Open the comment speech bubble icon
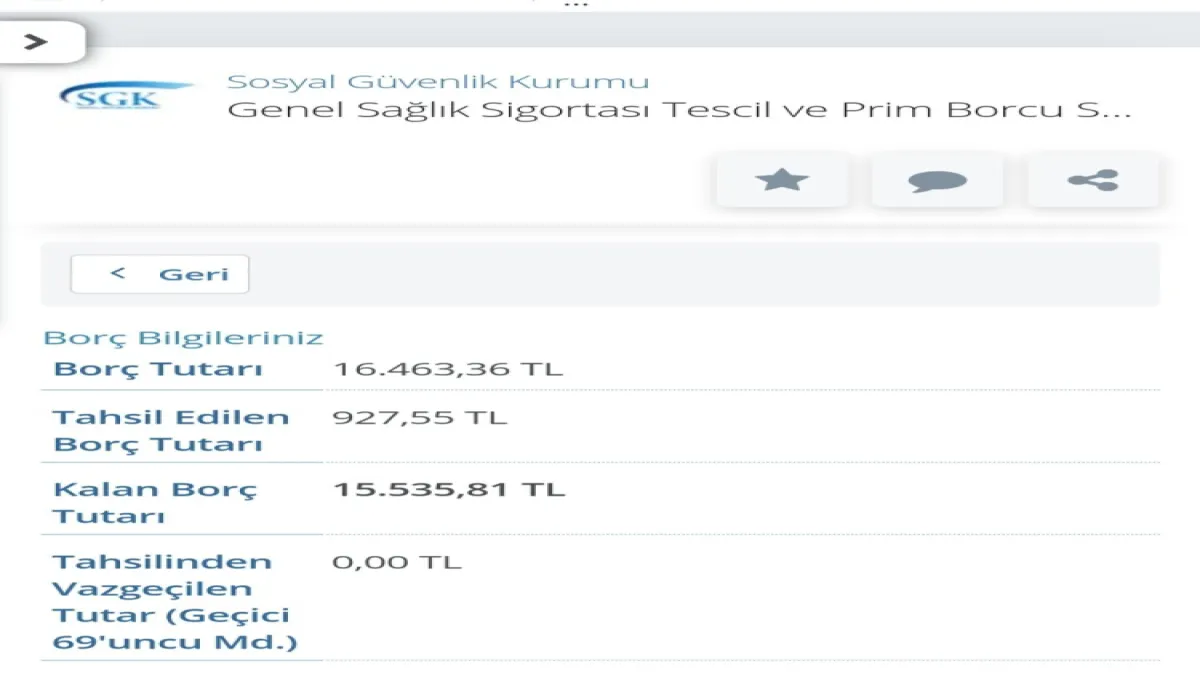The width and height of the screenshot is (1200, 675). pos(937,180)
